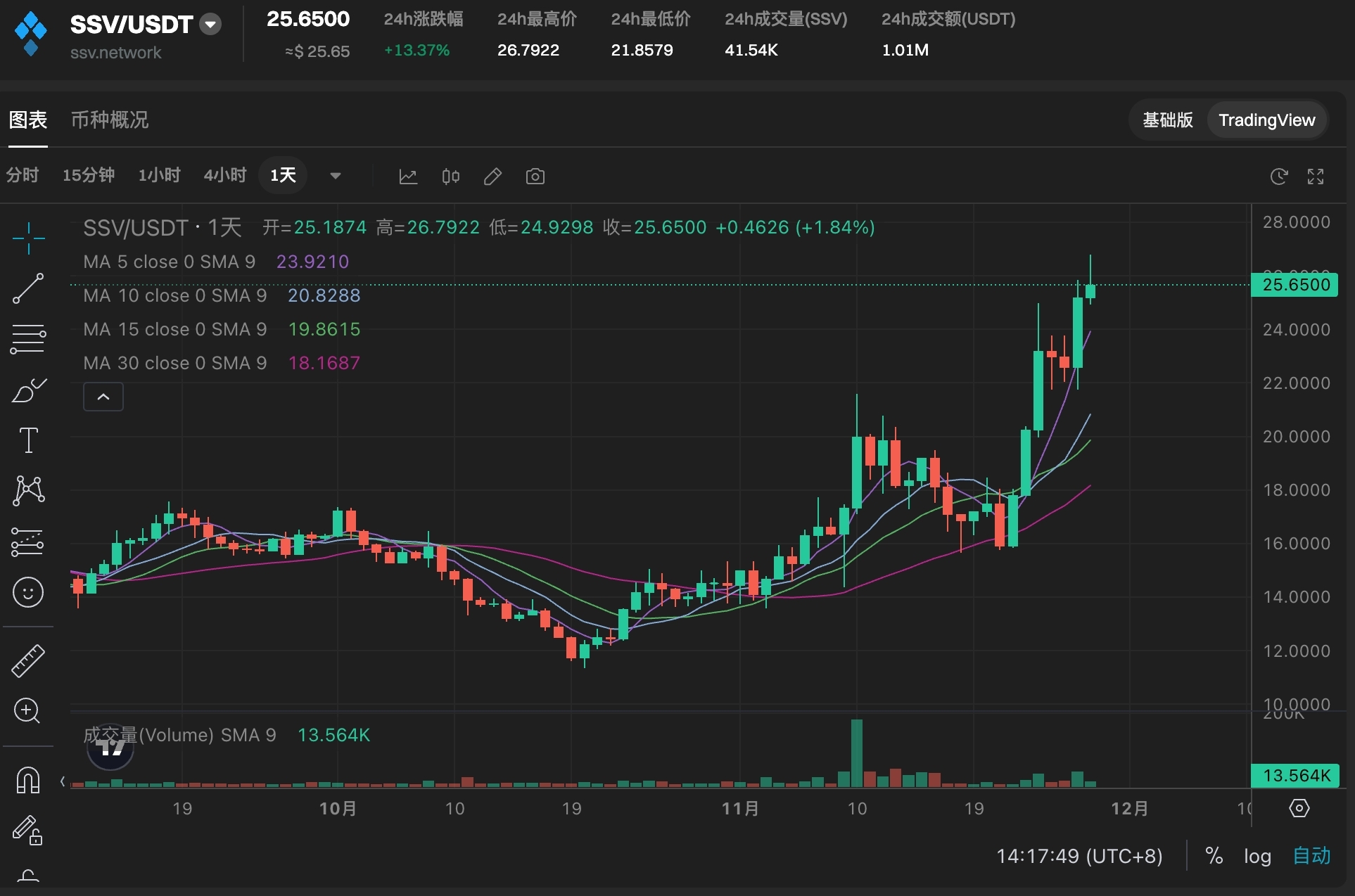Viewport: 1355px width, 896px height.
Task: Open the SSV/USDT pair selector dropdown
Action: point(210,25)
